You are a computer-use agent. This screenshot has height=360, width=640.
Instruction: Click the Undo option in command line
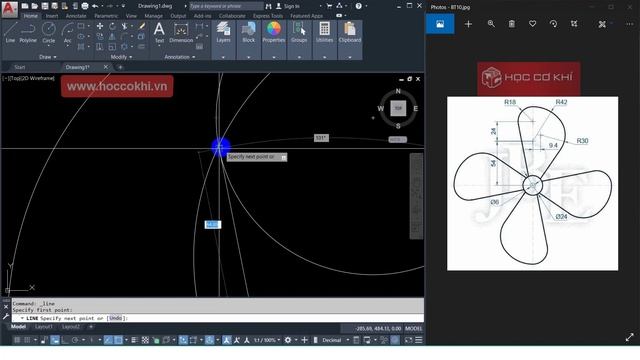(116, 318)
